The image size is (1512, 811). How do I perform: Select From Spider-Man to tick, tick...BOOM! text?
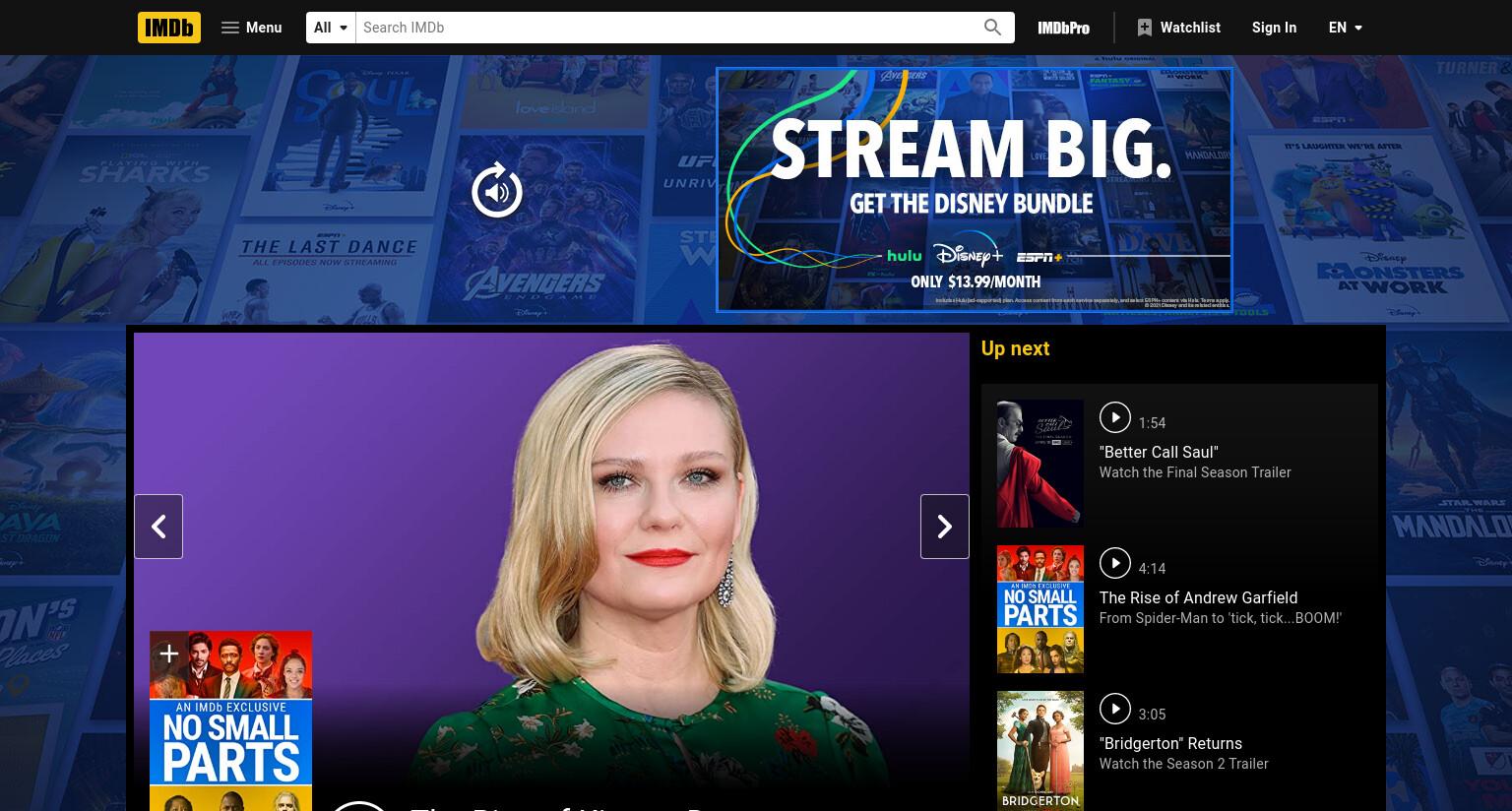[1220, 618]
